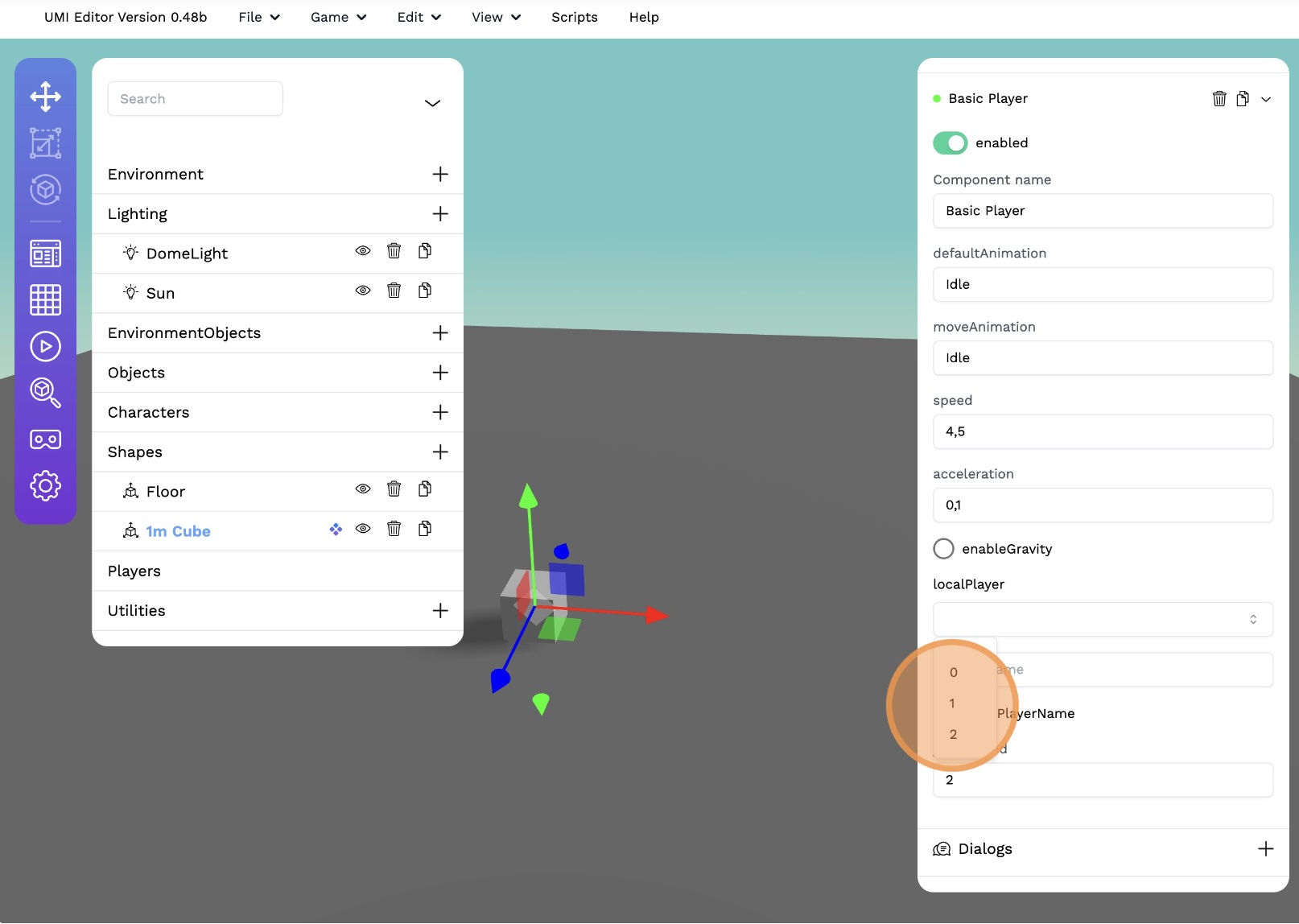Enable the enableGravity radio option
Screen dimensions: 1299x924
point(943,549)
